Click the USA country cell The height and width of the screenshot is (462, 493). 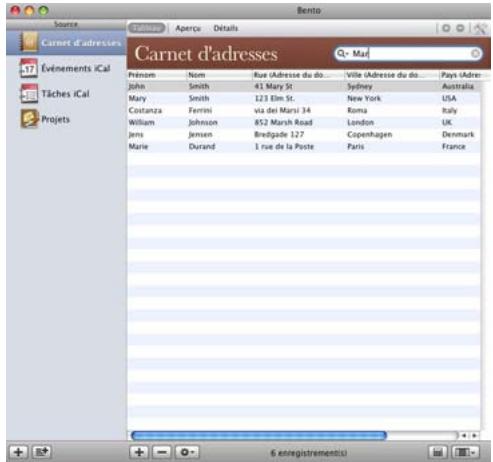pyautogui.click(x=449, y=98)
